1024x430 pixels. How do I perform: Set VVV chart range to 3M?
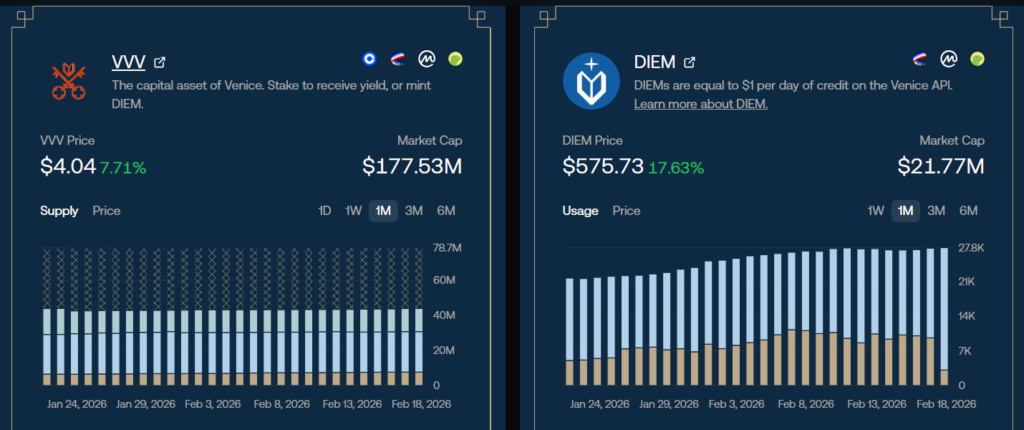[414, 211]
